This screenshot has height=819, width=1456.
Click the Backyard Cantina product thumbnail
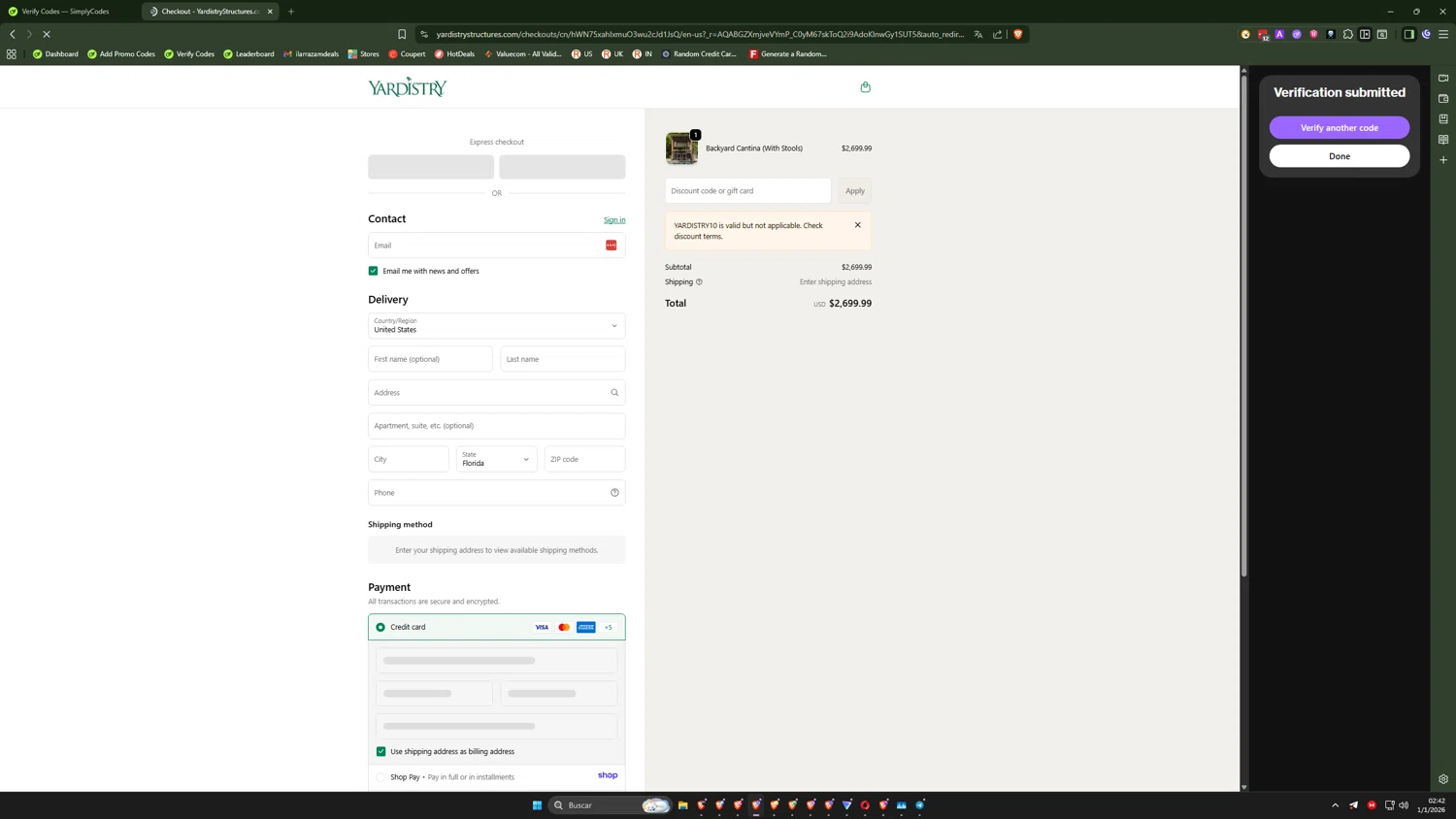681,148
